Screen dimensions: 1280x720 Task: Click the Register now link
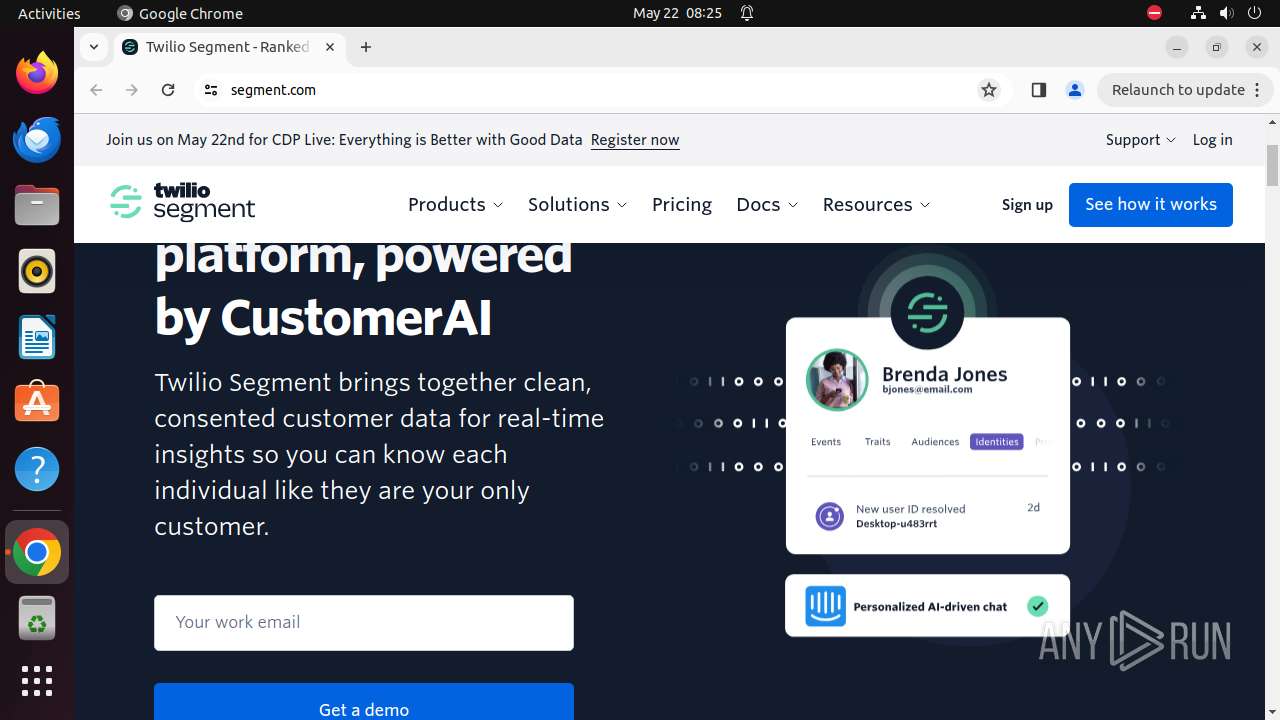tap(635, 140)
